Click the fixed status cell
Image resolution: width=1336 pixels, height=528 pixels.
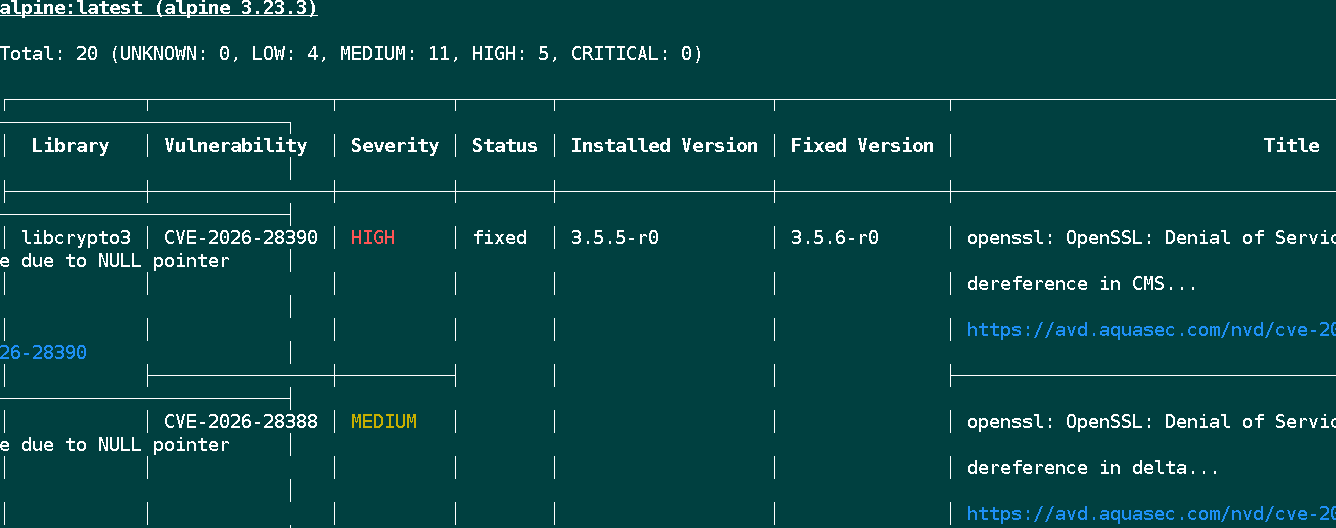[499, 238]
